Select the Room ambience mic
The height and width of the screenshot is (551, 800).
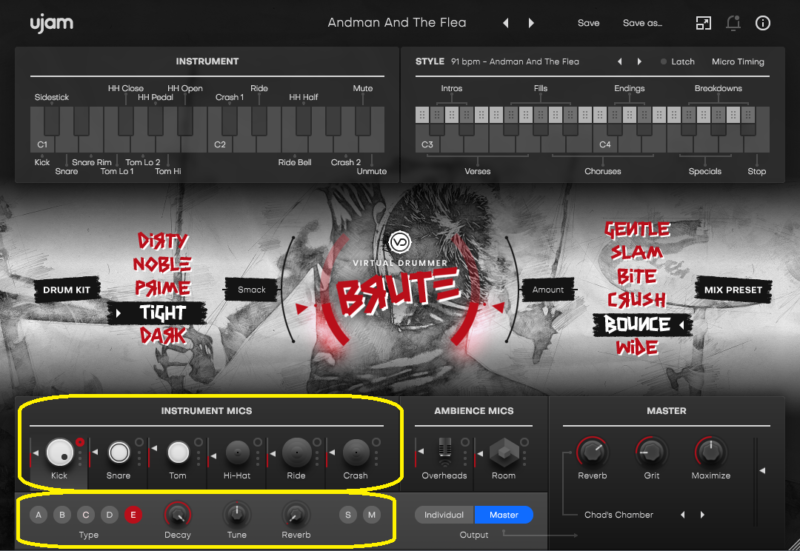click(504, 453)
